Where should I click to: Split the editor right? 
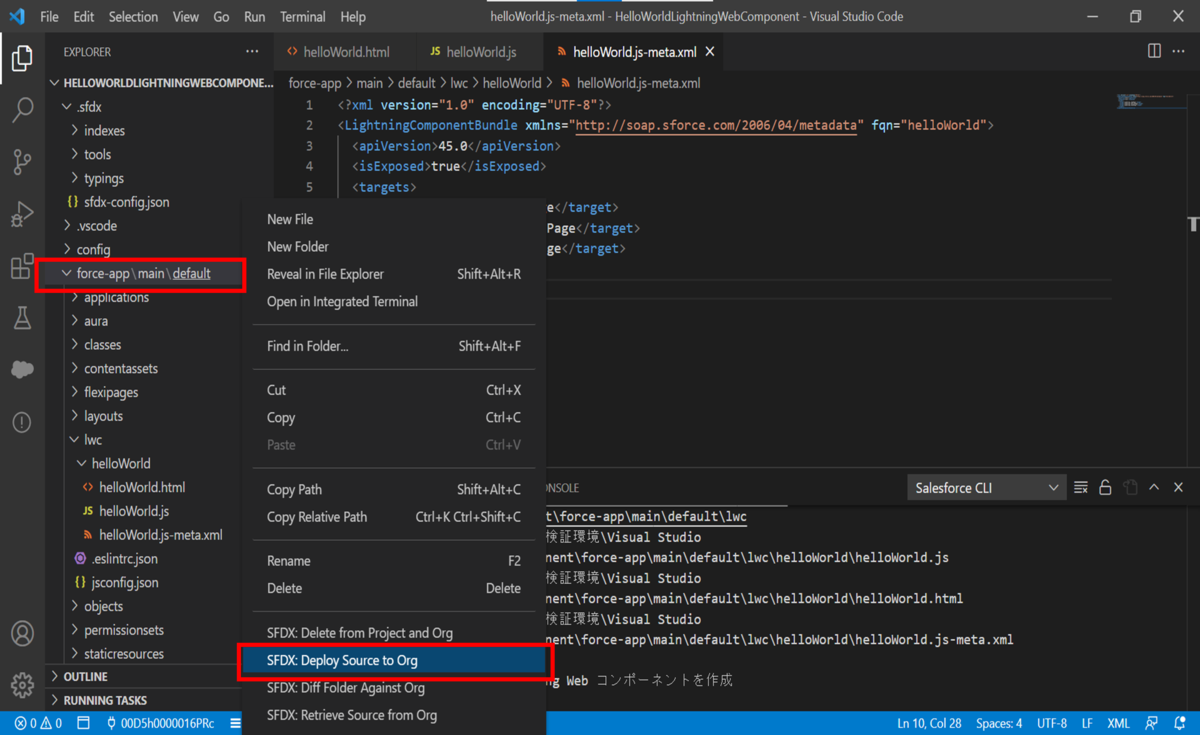pyautogui.click(x=1154, y=51)
